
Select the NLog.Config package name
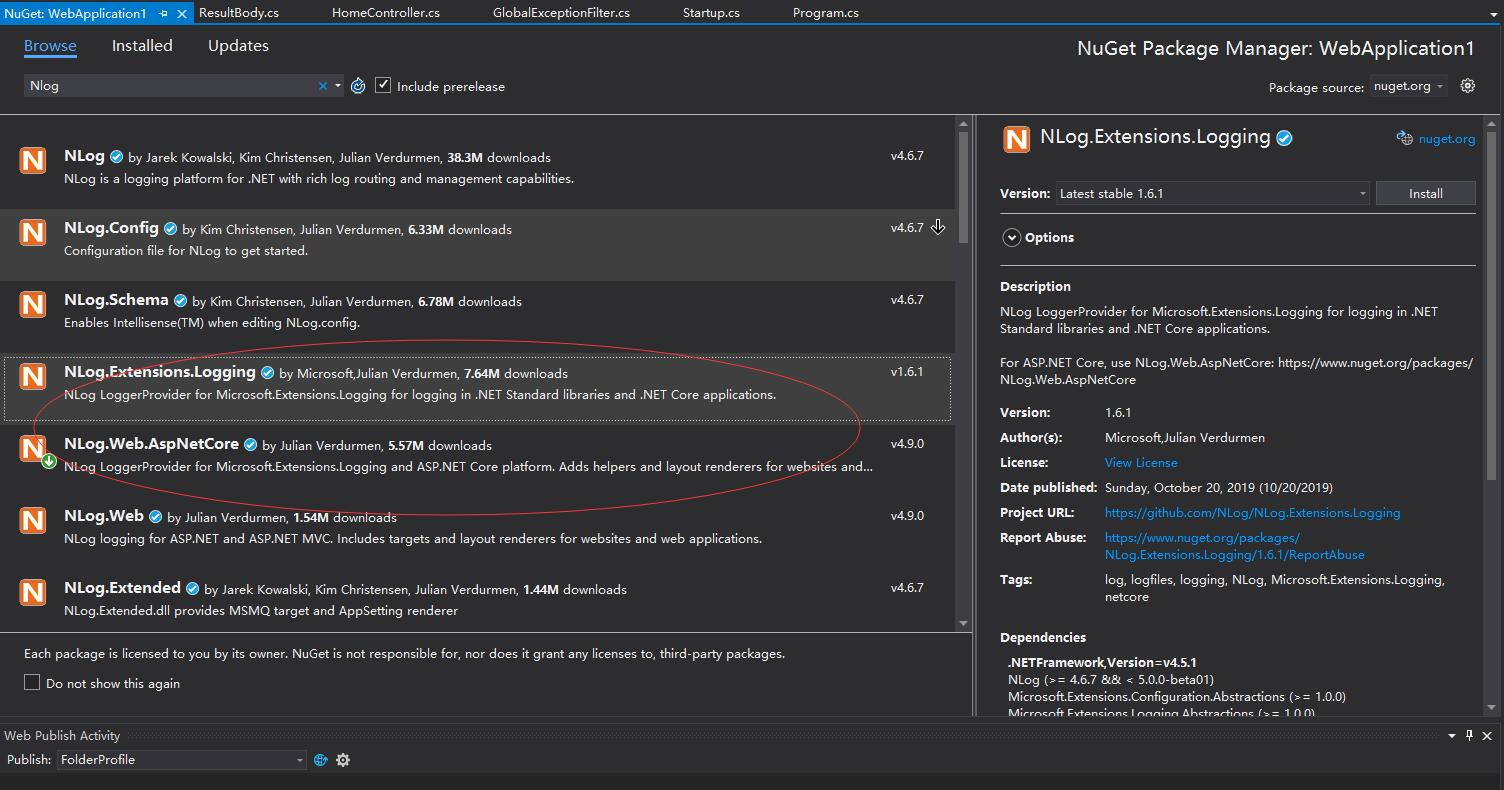pyautogui.click(x=111, y=228)
